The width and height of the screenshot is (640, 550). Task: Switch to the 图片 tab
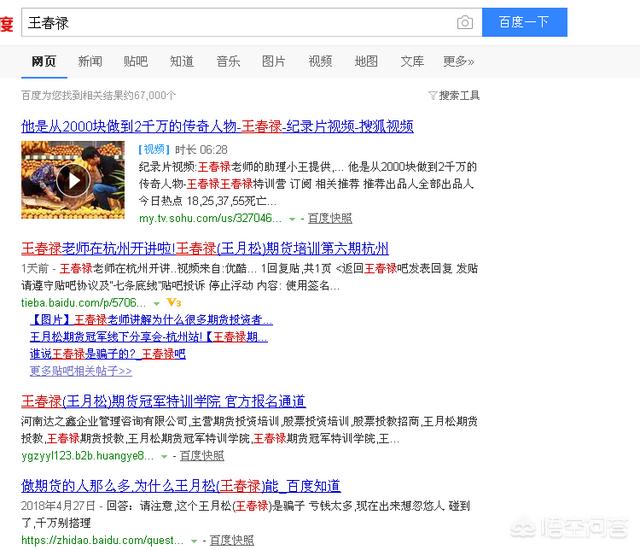coord(273,62)
